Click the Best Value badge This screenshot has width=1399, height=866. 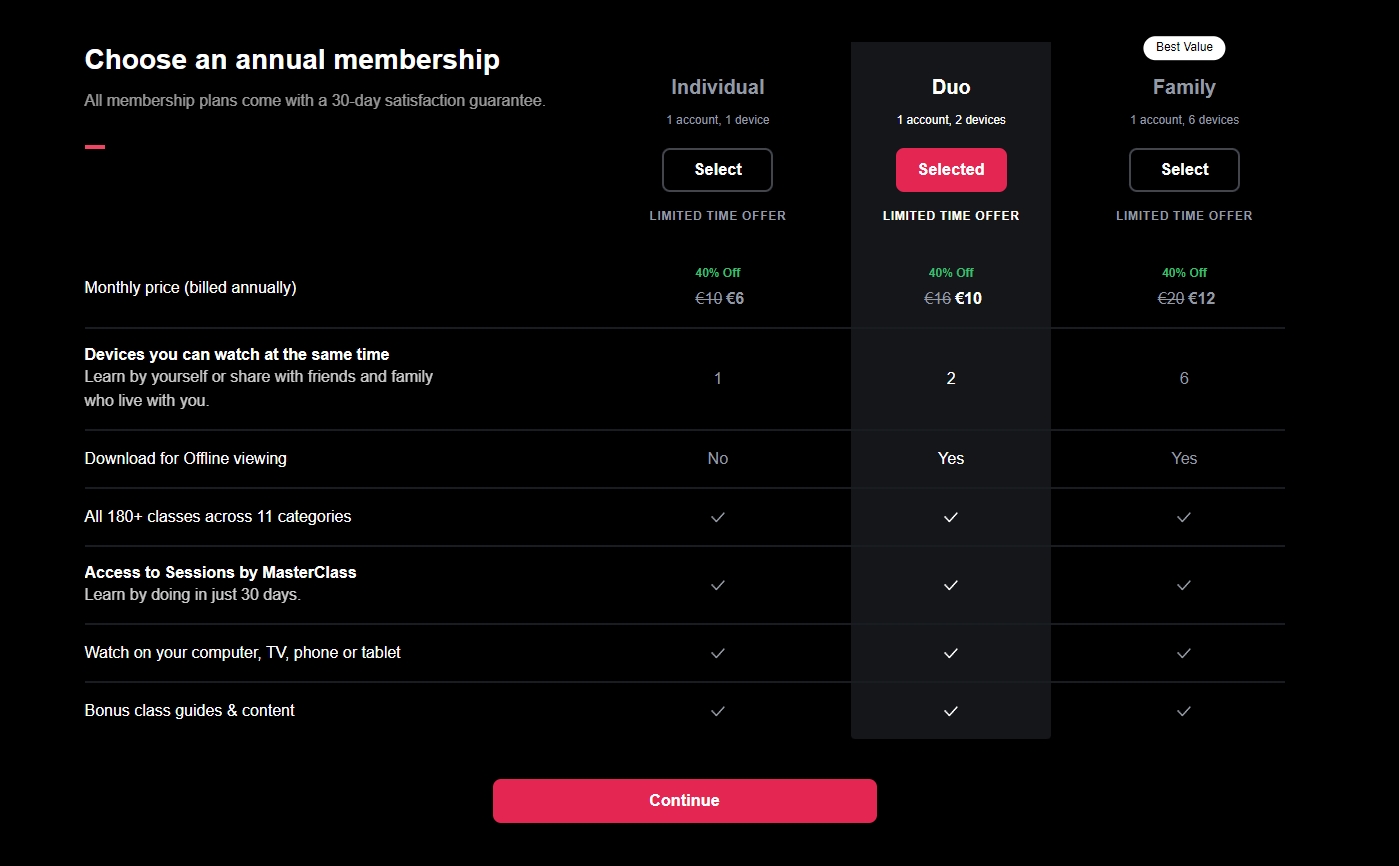[1184, 48]
